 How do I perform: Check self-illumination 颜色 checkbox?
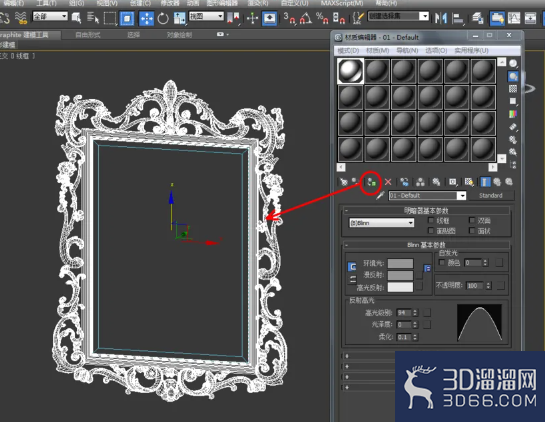click(x=442, y=262)
